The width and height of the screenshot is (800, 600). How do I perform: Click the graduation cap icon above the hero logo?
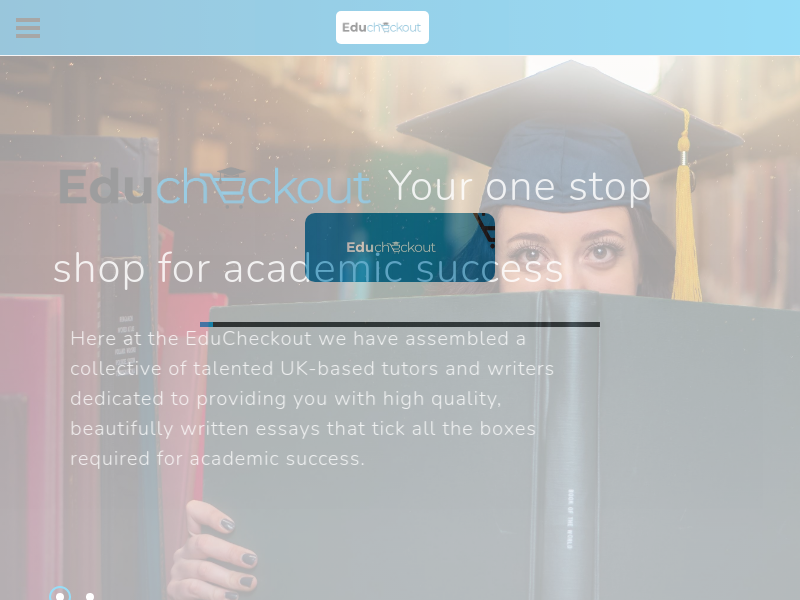pos(231,173)
